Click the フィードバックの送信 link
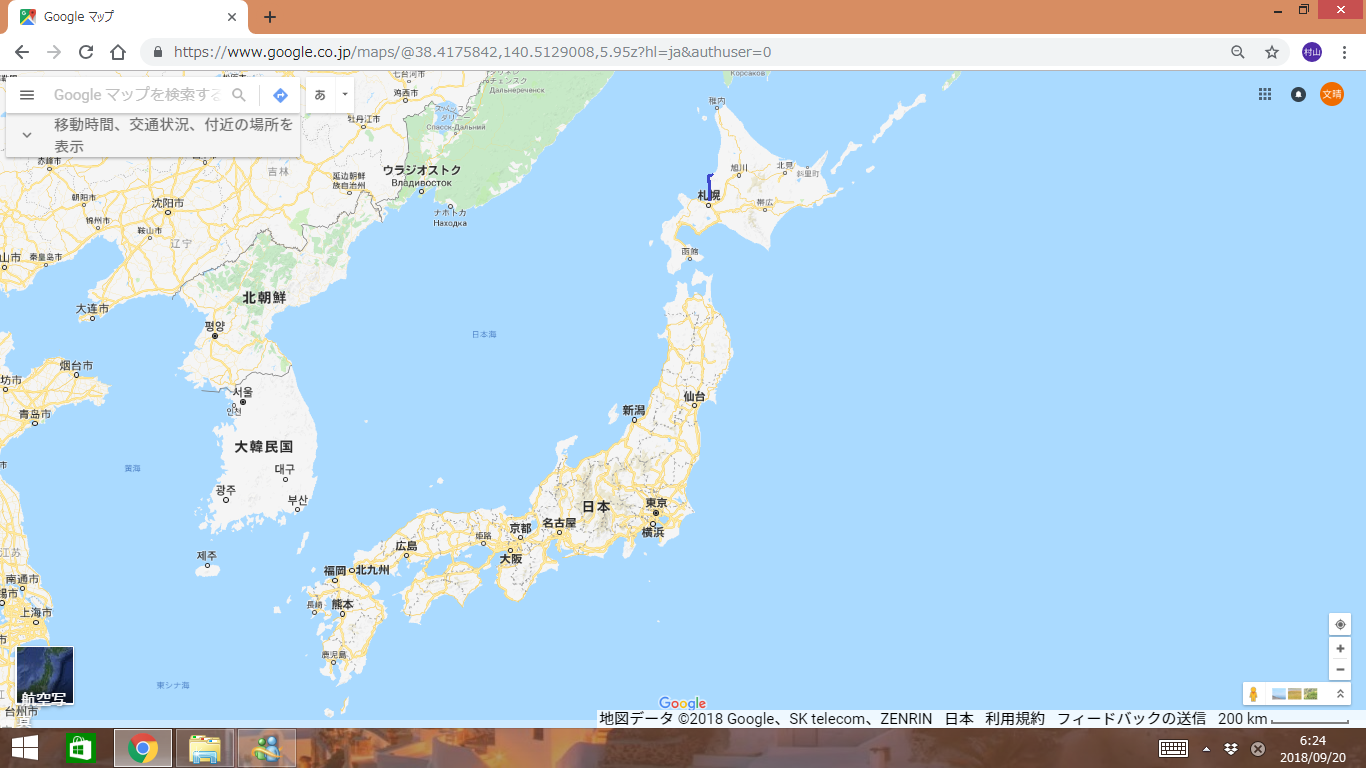1366x768 pixels. click(x=1131, y=719)
